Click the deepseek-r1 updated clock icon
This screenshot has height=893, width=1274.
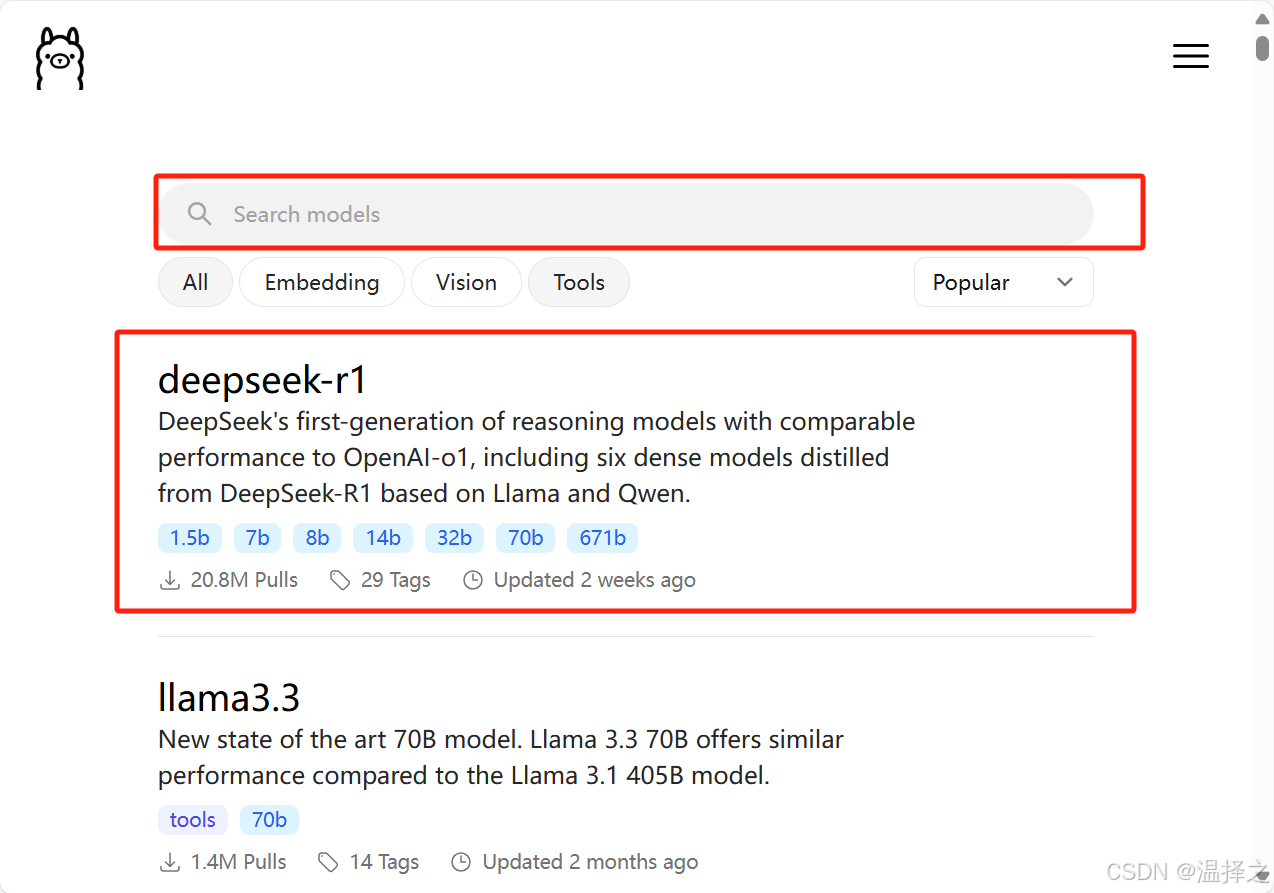[x=473, y=580]
